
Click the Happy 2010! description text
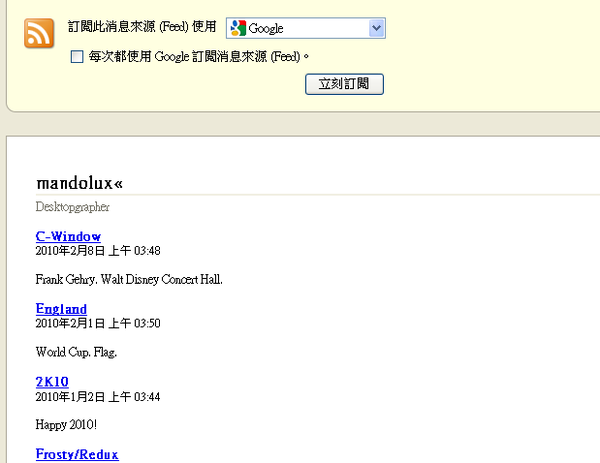pyautogui.click(x=66, y=425)
